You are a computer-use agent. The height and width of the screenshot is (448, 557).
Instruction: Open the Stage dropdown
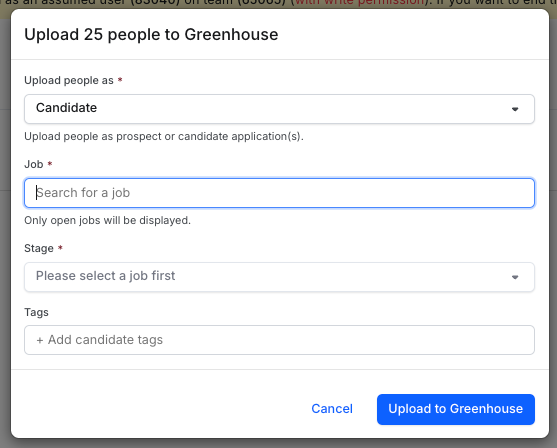tap(279, 277)
